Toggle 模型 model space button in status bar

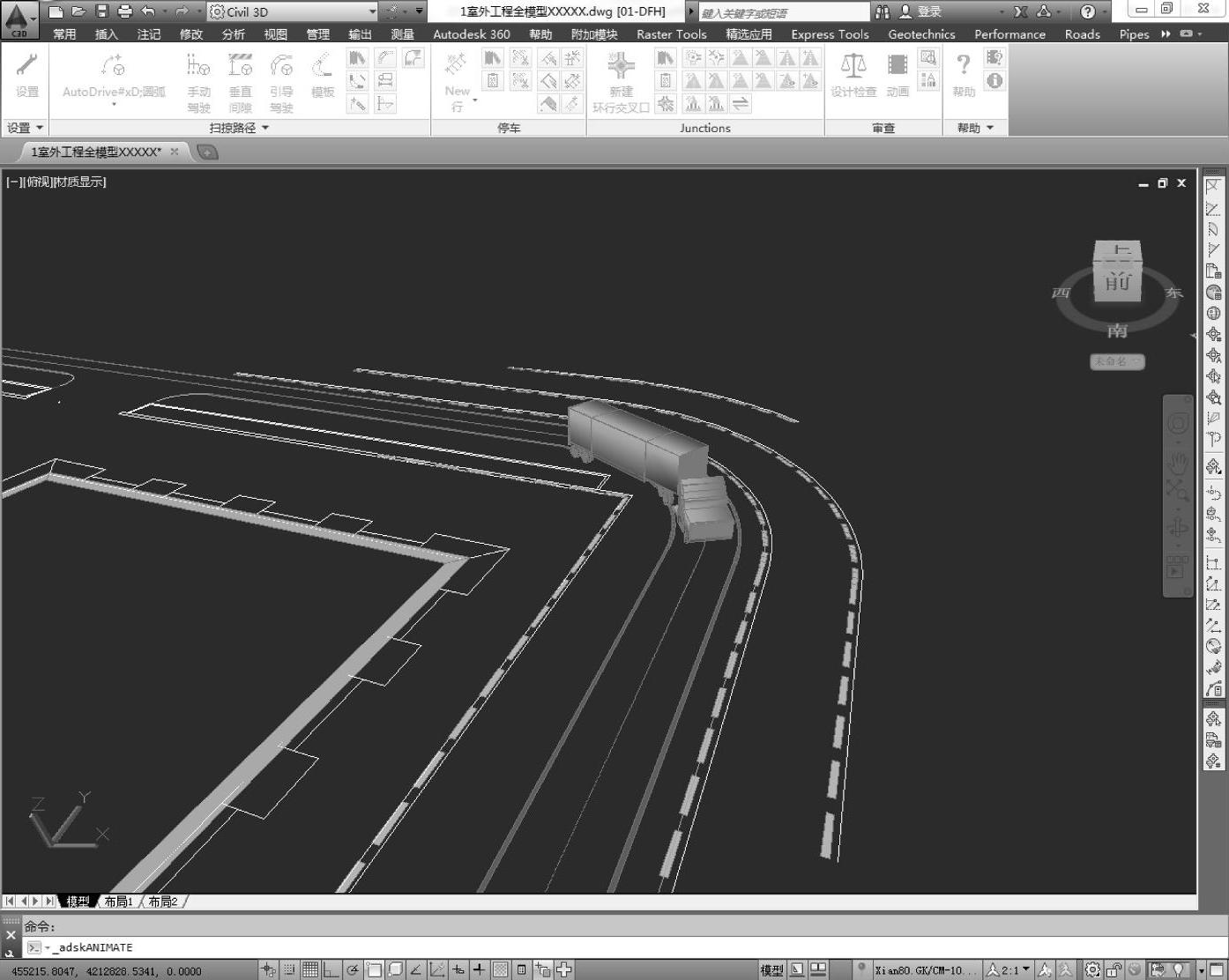point(772,970)
